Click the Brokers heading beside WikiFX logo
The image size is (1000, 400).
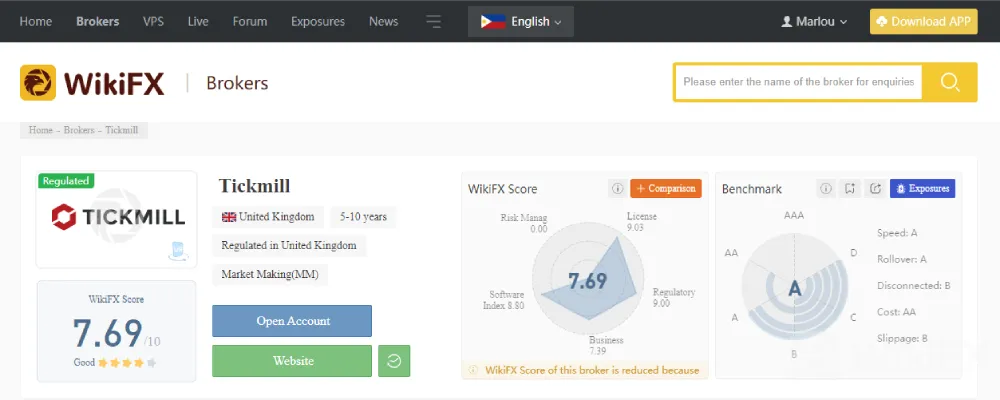pyautogui.click(x=237, y=84)
